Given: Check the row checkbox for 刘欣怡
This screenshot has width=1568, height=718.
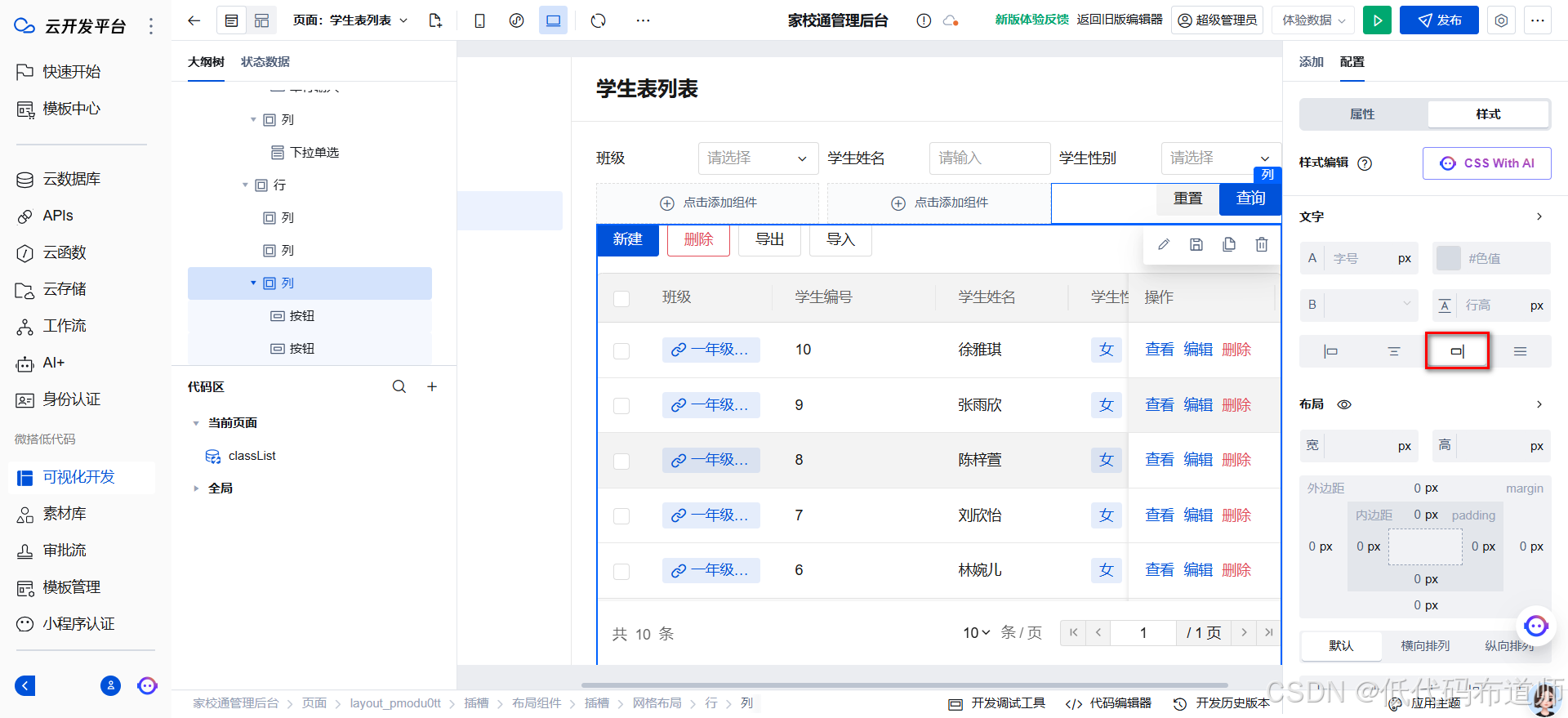Looking at the screenshot, I should (621, 516).
